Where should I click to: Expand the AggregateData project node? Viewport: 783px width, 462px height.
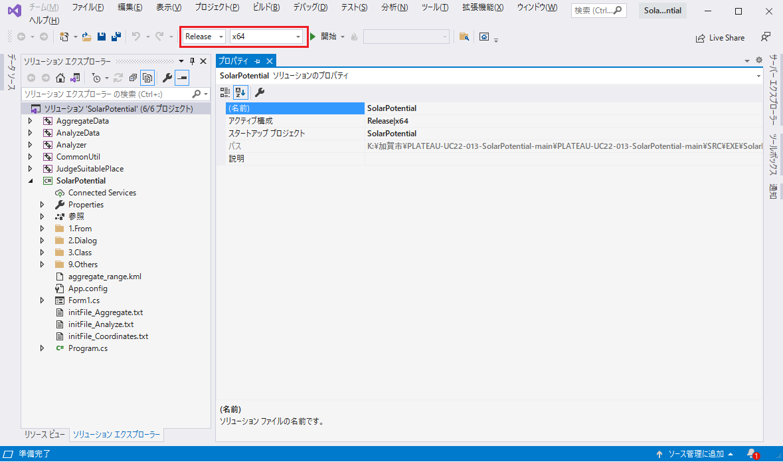click(30, 121)
